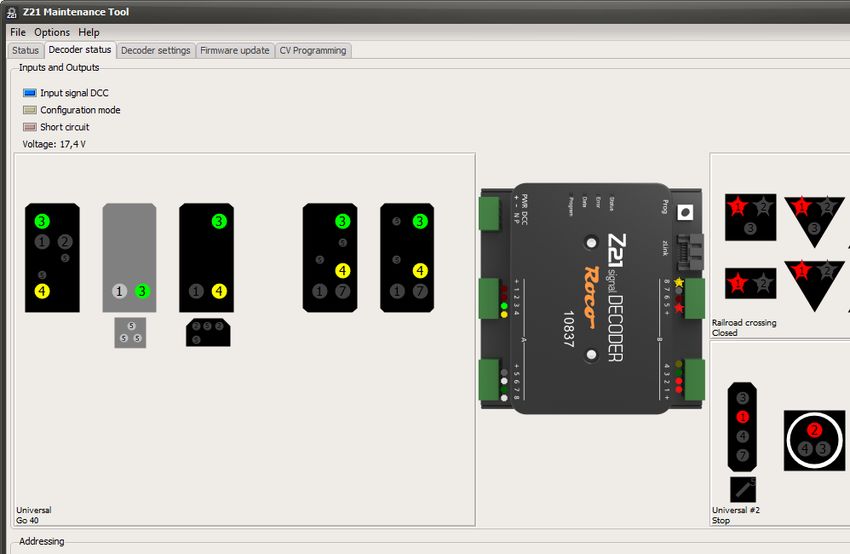Click the Input signal DCC label
The width and height of the screenshot is (850, 554).
click(x=74, y=93)
